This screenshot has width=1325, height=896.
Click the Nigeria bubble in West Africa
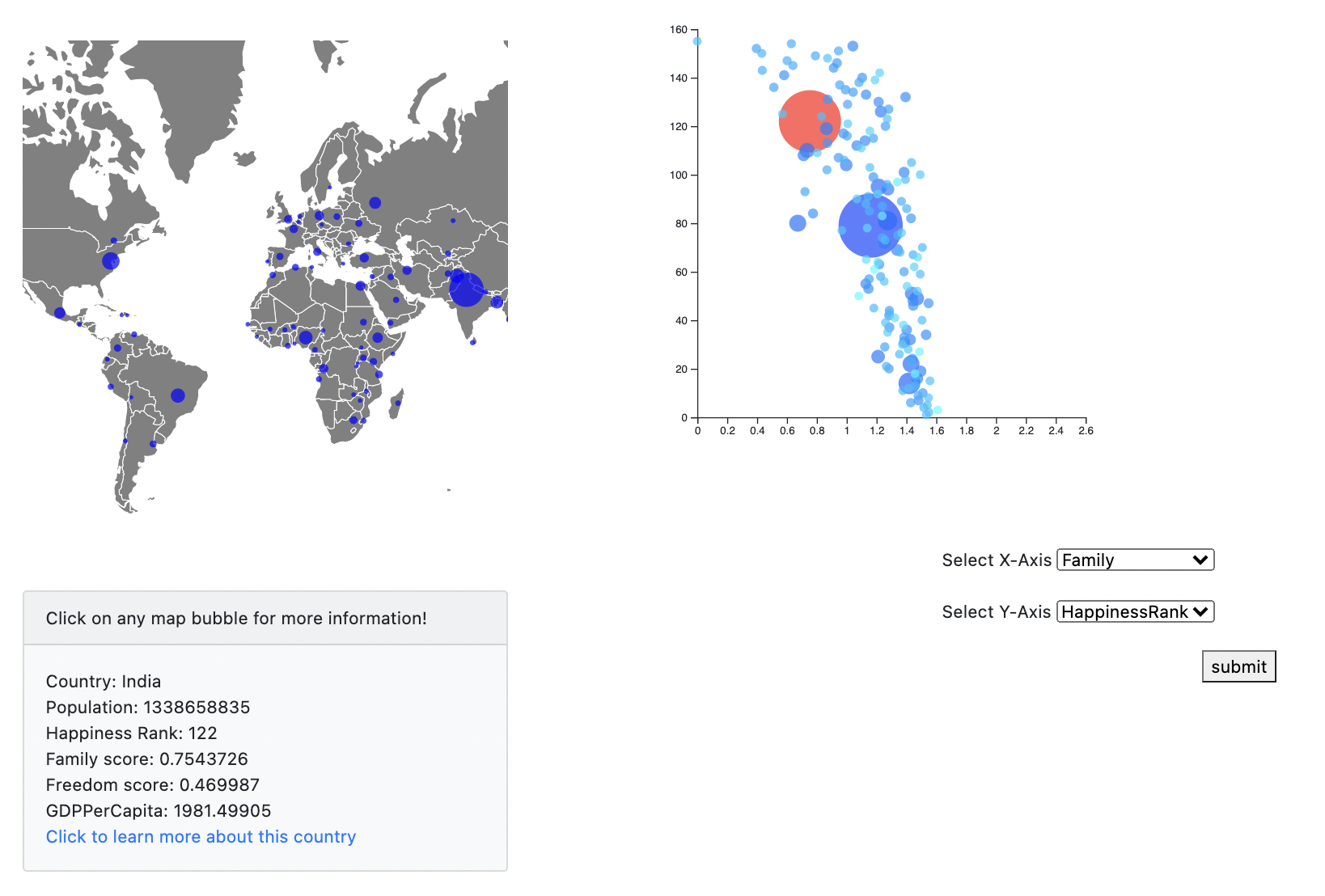coord(306,337)
